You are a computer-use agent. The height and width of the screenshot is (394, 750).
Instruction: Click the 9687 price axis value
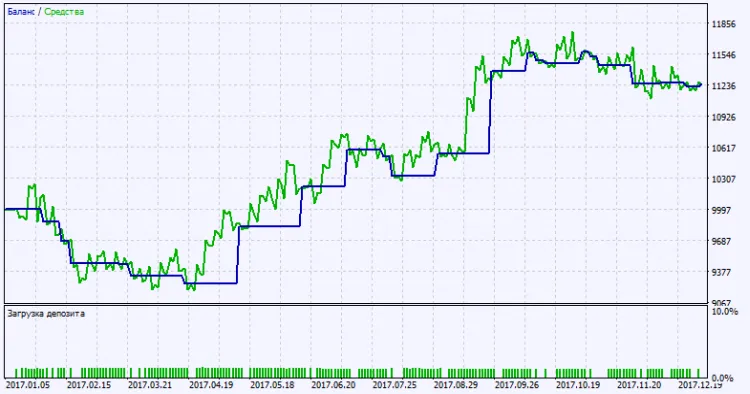click(x=722, y=241)
